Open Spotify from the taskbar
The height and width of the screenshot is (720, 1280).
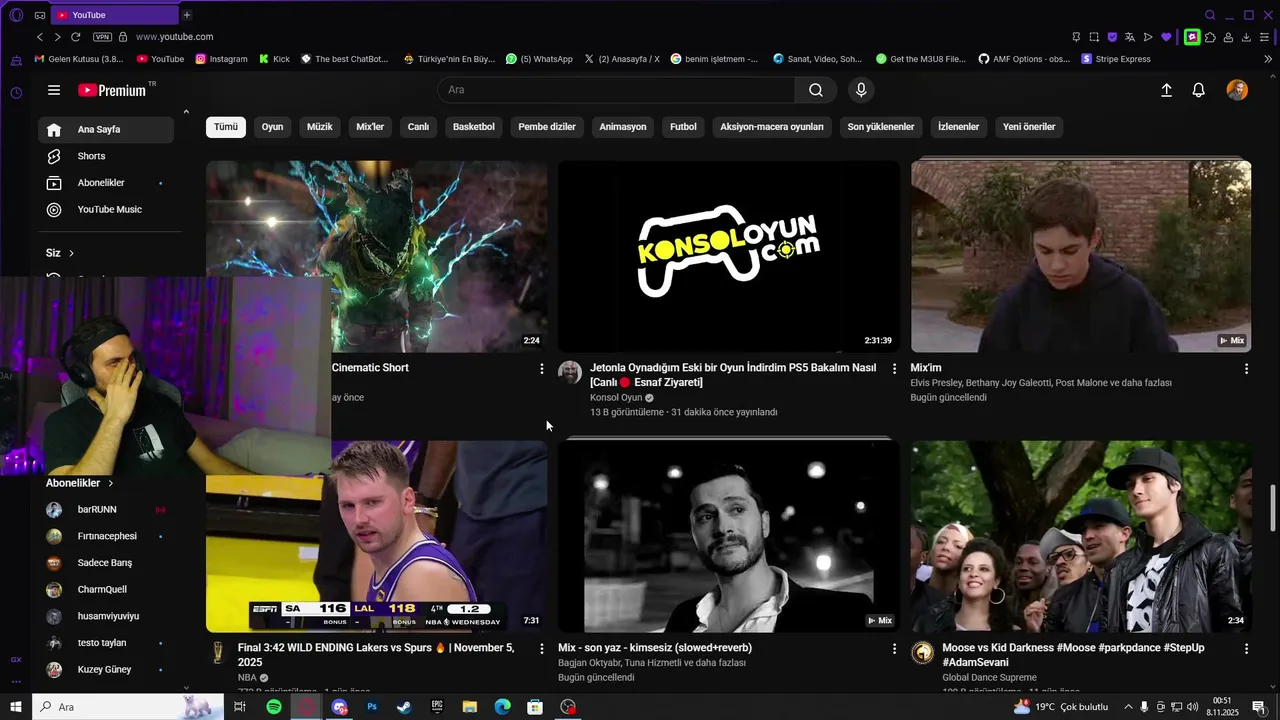click(274, 707)
